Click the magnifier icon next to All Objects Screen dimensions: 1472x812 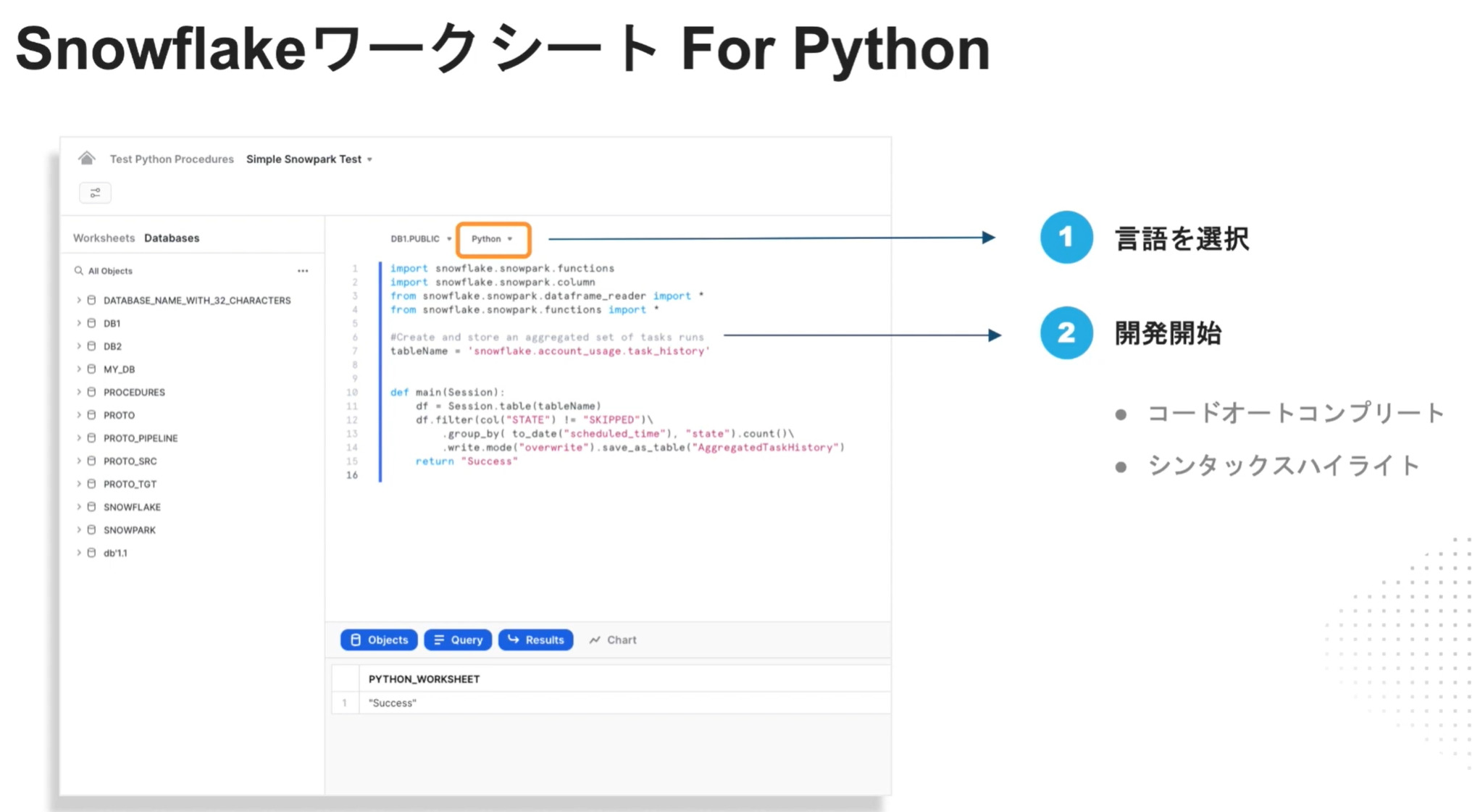tap(78, 270)
